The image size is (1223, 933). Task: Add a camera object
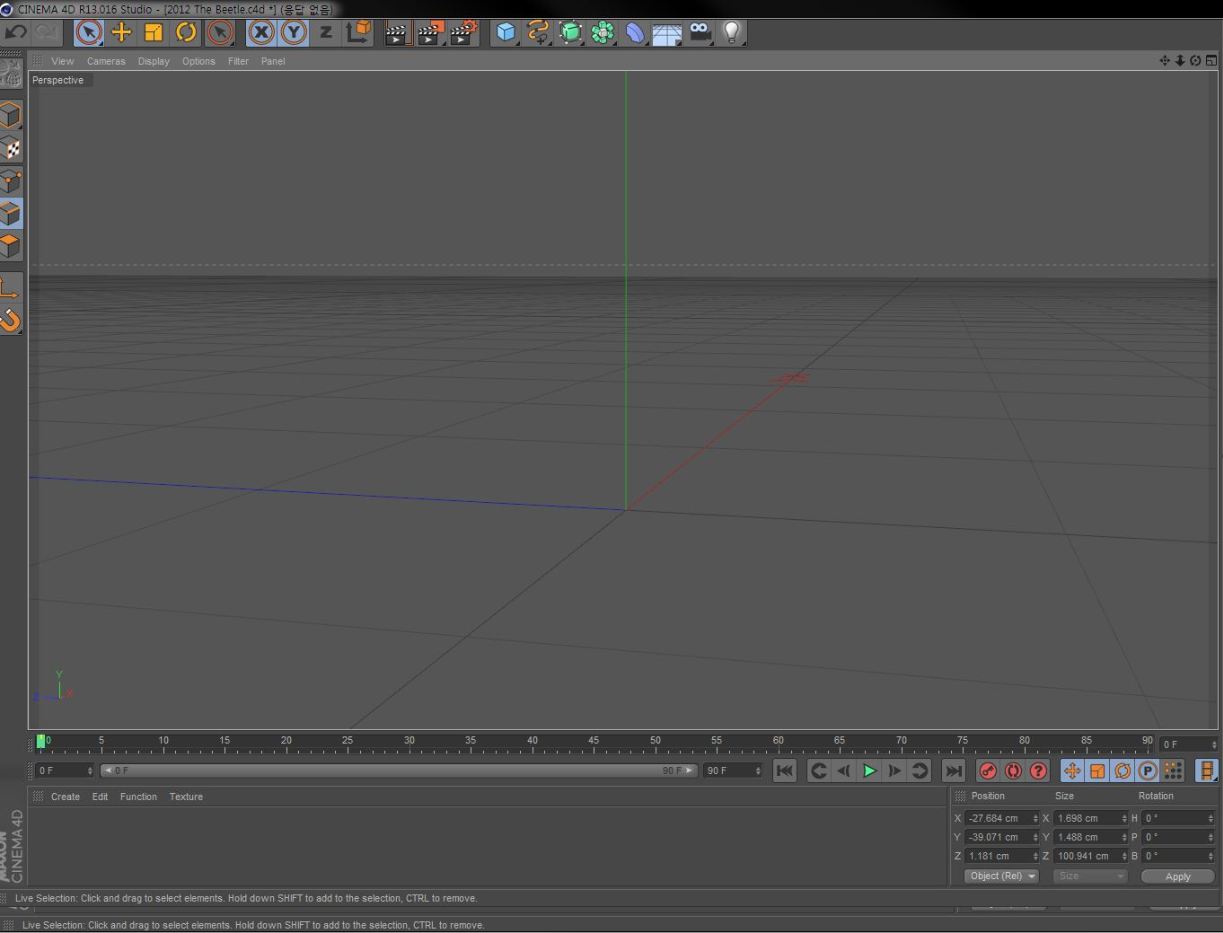700,33
